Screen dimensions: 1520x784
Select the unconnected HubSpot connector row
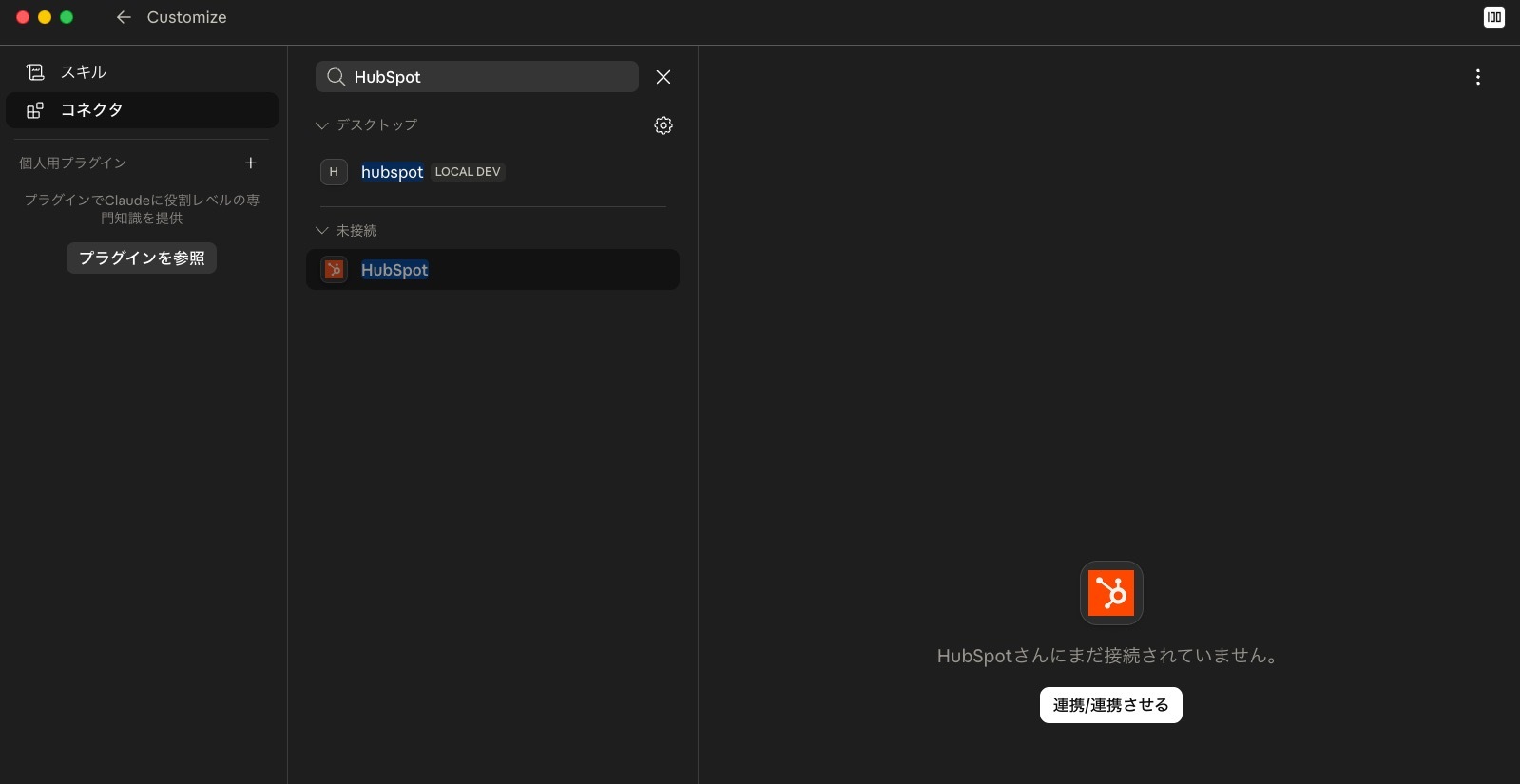point(492,270)
